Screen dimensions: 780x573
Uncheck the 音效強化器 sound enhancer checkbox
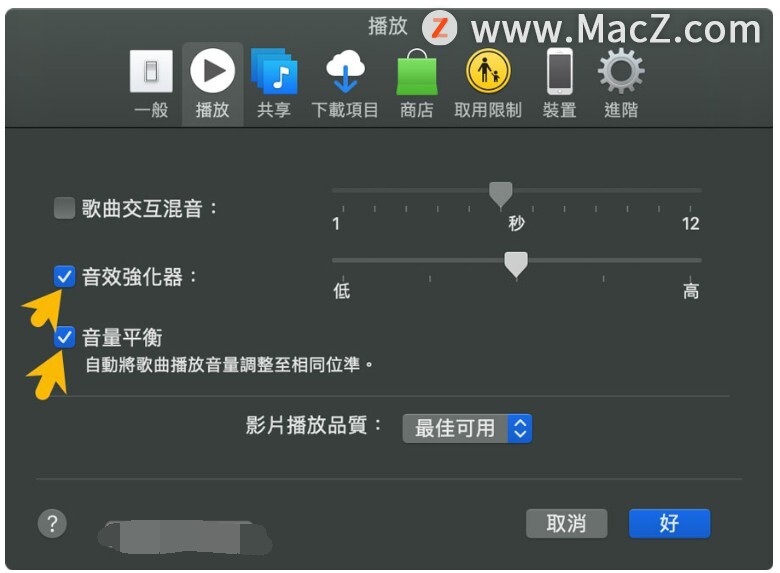pyautogui.click(x=64, y=276)
